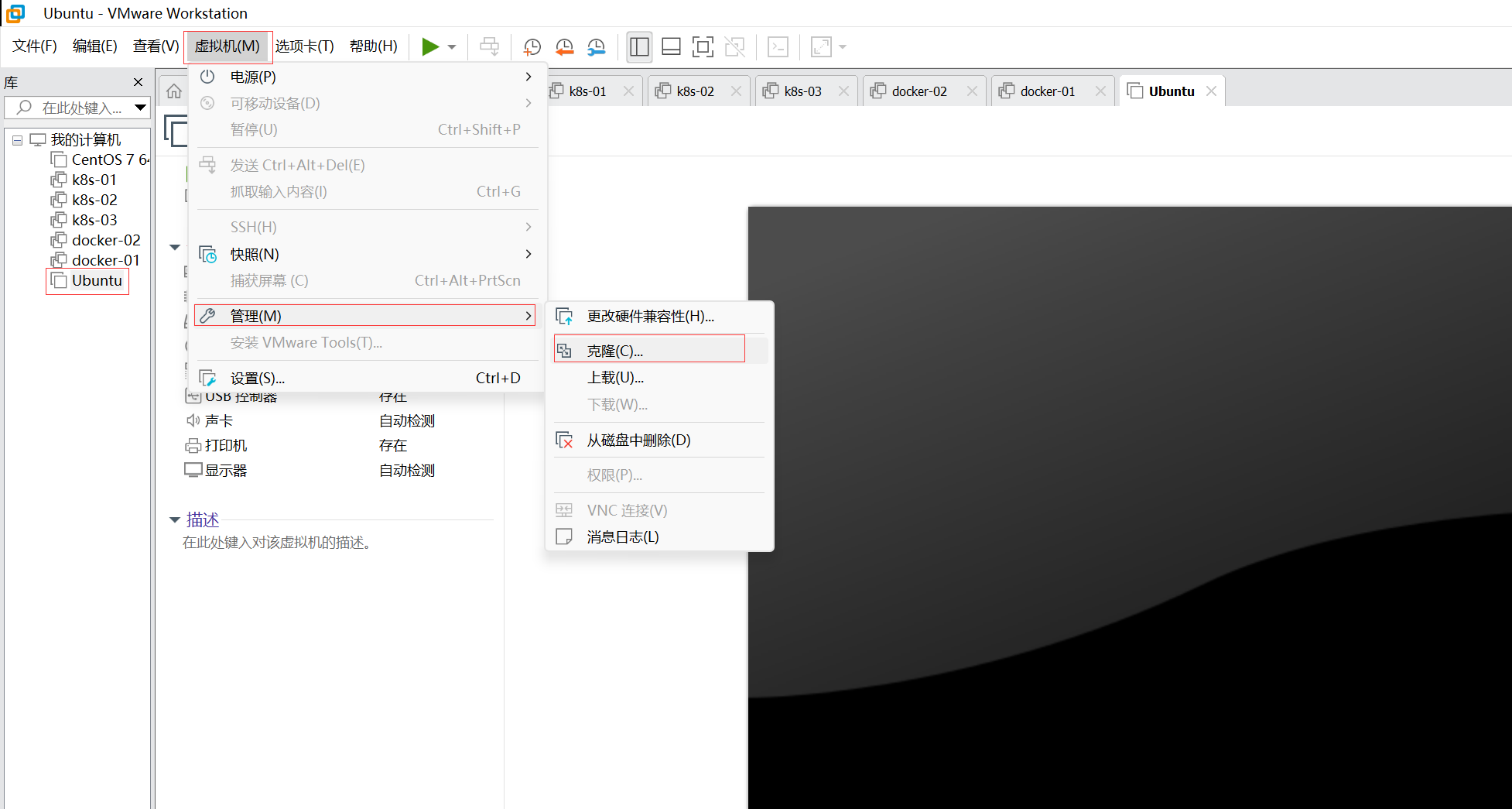Select Ubuntu in the library tree

point(87,280)
